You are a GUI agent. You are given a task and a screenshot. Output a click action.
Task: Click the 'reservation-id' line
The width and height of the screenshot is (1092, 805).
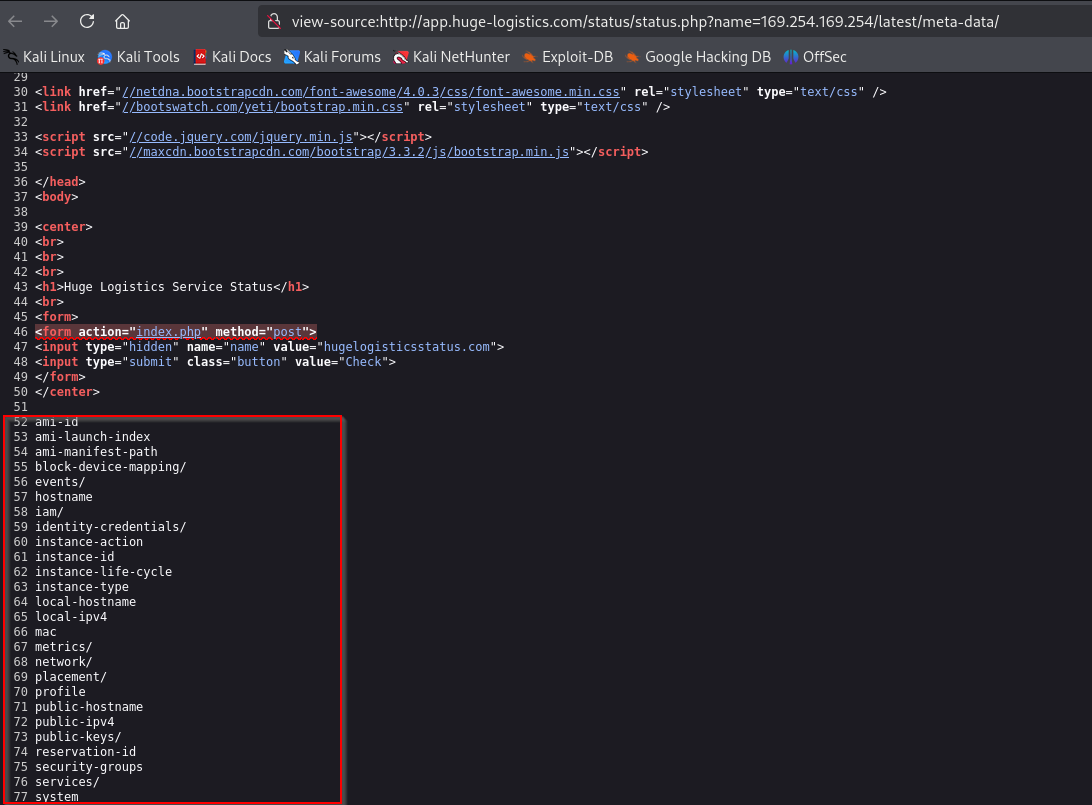[86, 752]
